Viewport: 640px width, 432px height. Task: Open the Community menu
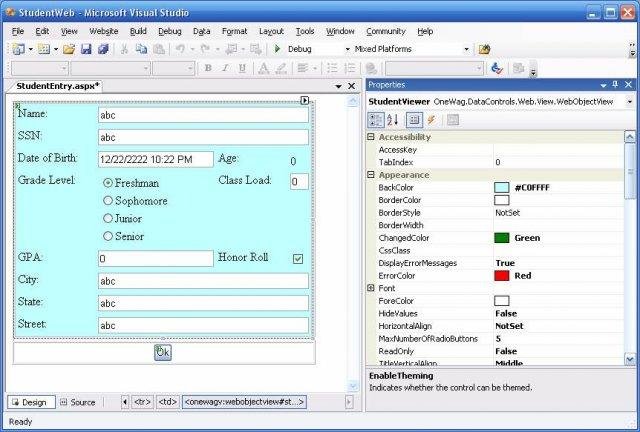pyautogui.click(x=386, y=31)
